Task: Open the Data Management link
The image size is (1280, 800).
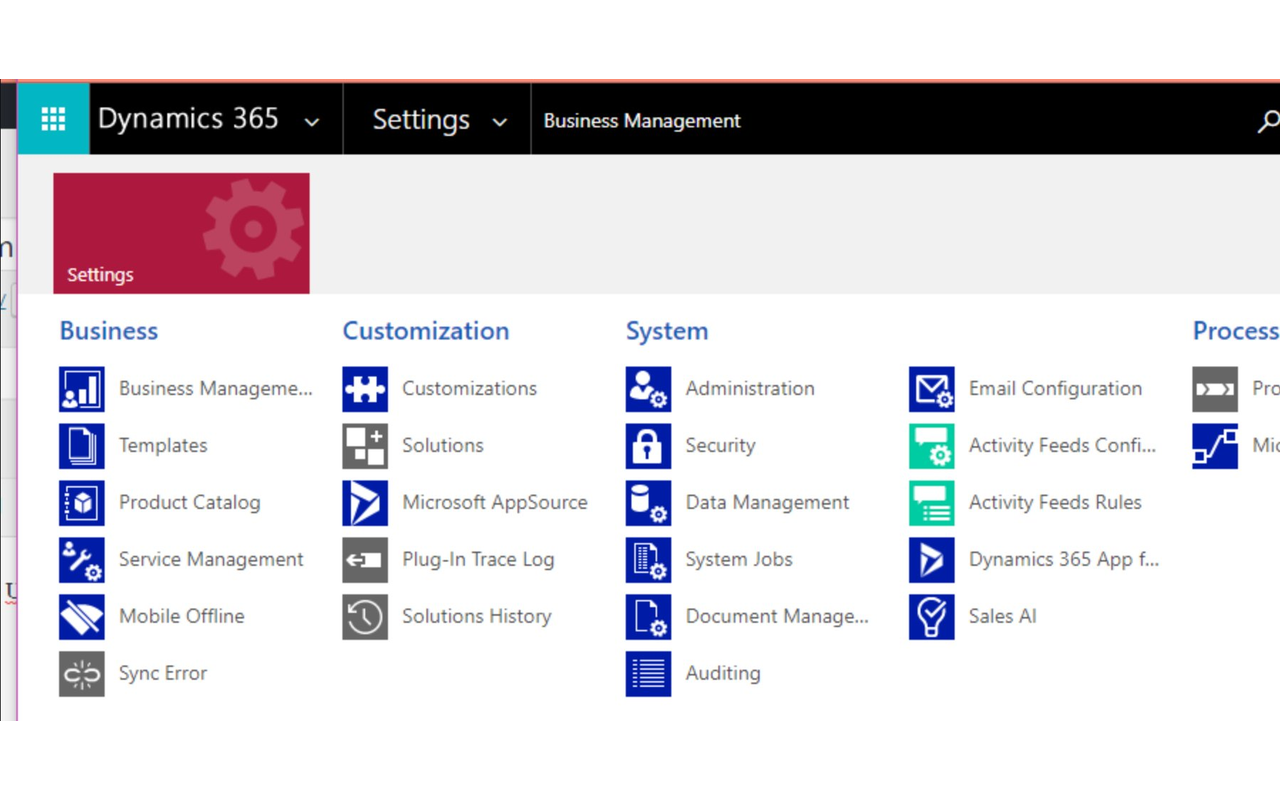Action: (x=768, y=503)
